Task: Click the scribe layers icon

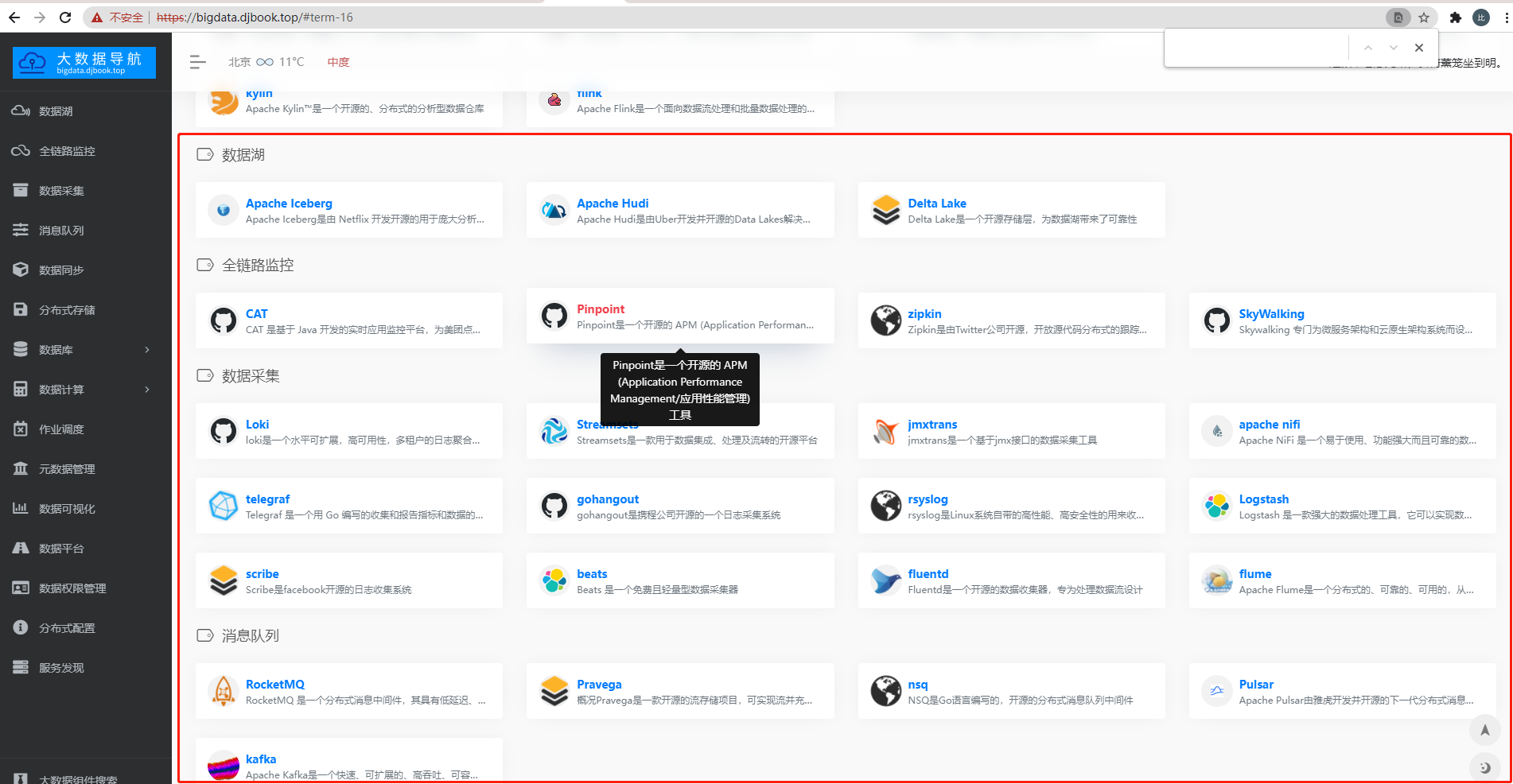Action: tap(223, 581)
